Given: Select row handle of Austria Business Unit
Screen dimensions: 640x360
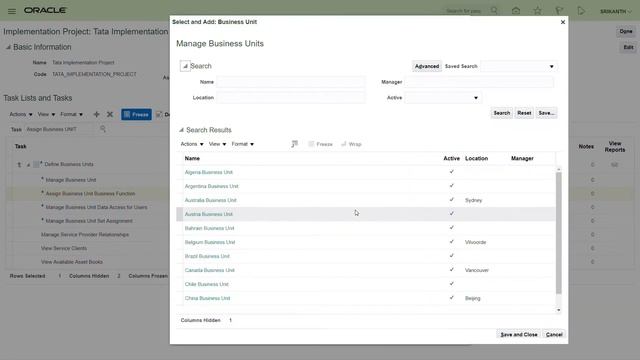Looking at the screenshot, I should [x=180, y=214].
